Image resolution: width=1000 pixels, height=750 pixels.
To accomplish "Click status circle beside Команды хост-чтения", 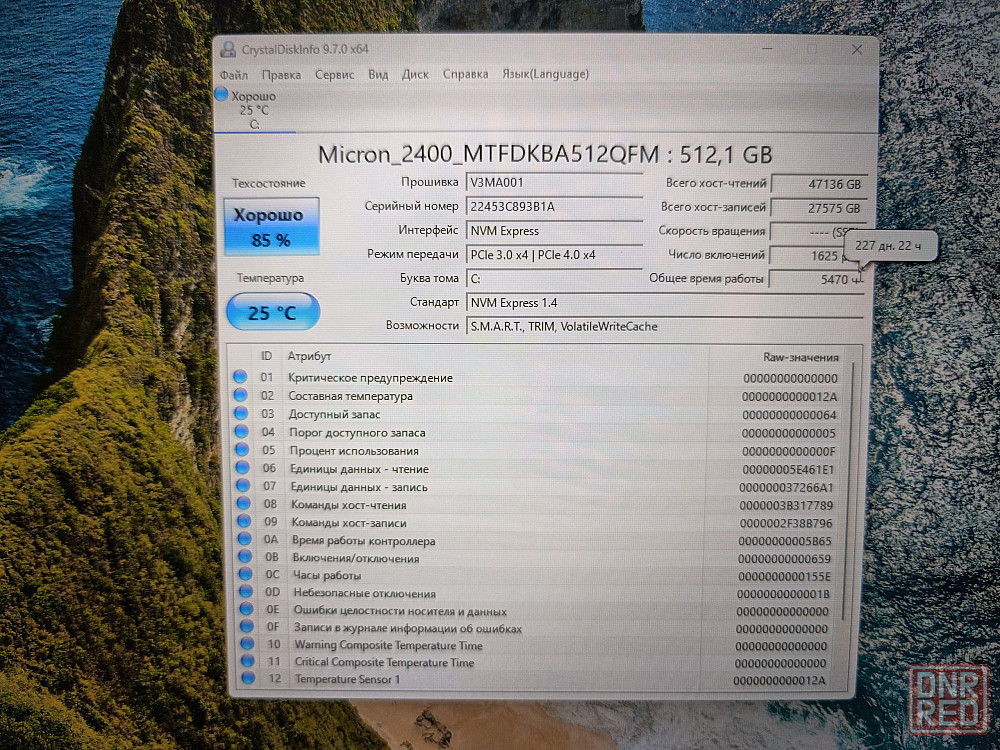I will point(240,504).
